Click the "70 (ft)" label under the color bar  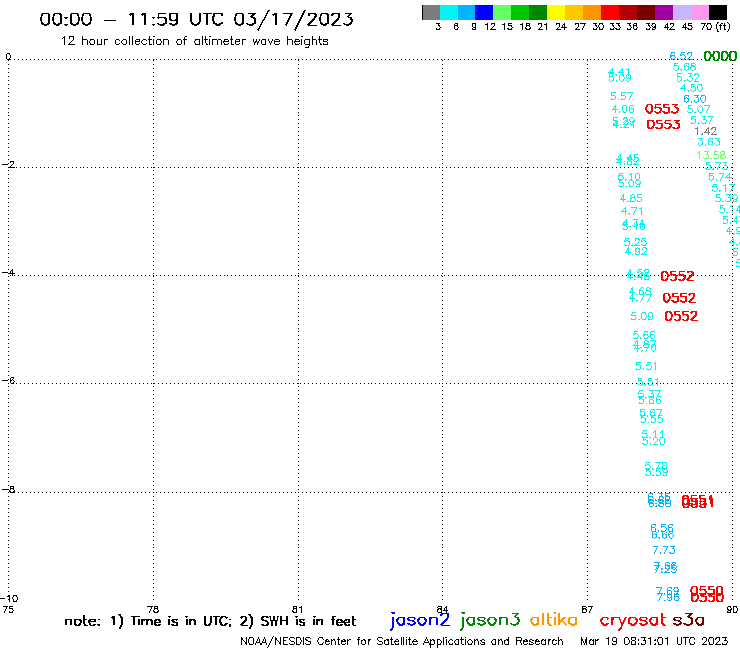(x=715, y=26)
